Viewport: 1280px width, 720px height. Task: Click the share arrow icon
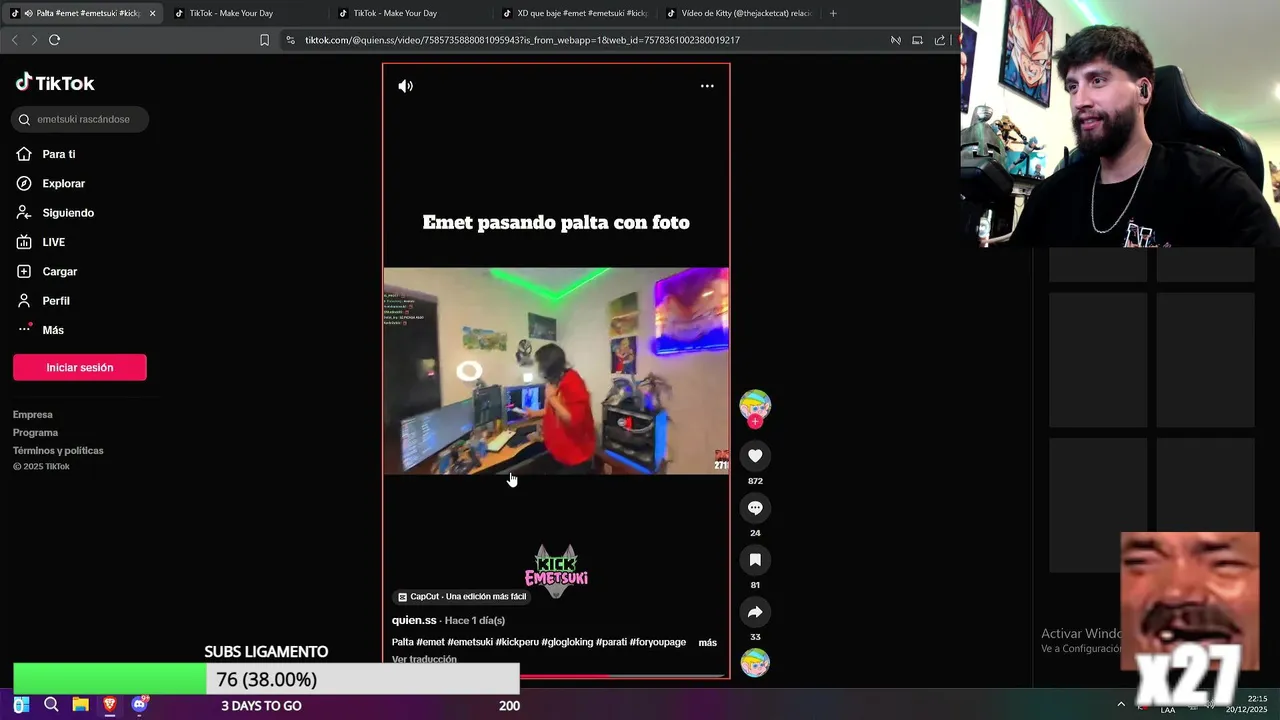point(755,612)
